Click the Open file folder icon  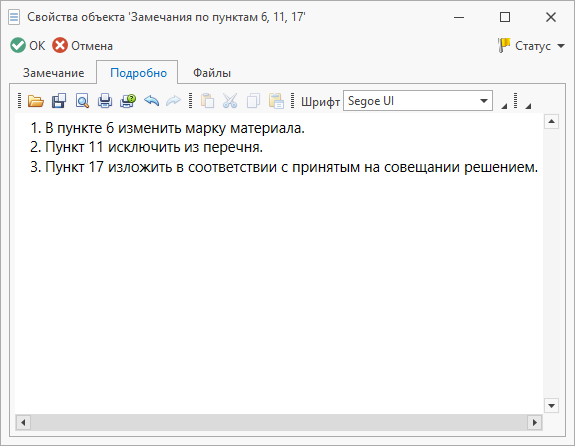pos(36,100)
